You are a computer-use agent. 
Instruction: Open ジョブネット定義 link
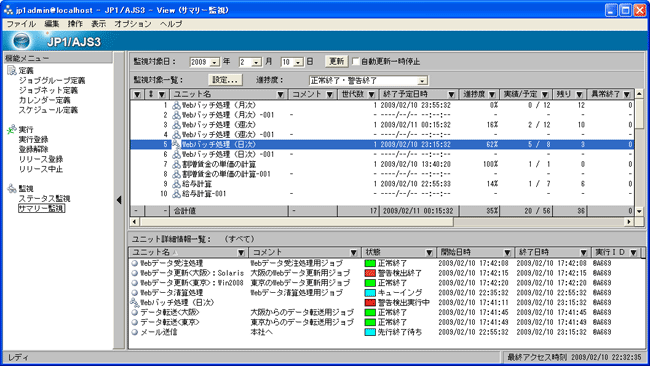point(48,90)
